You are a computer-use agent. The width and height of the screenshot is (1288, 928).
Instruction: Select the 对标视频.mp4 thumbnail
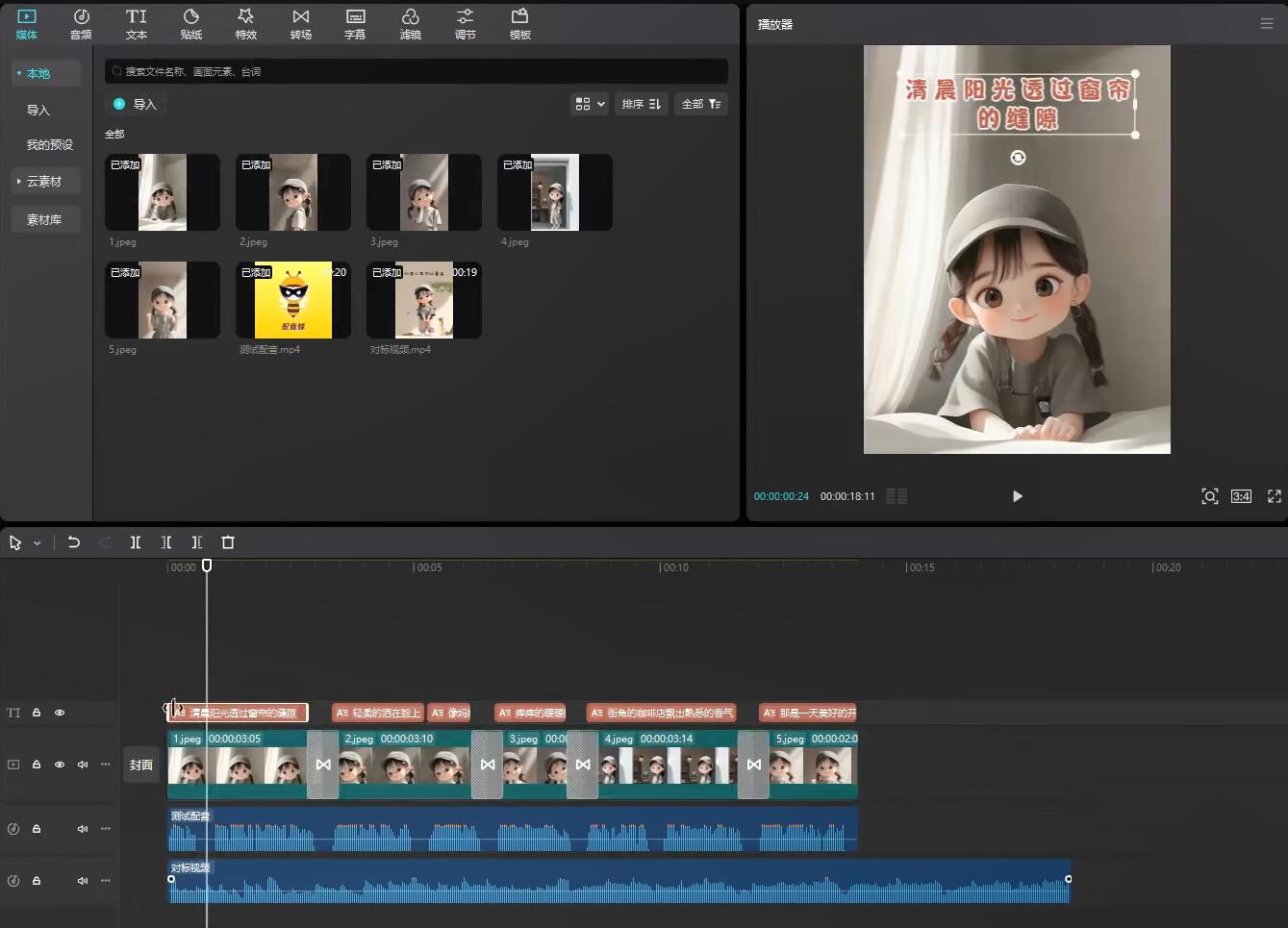point(424,300)
